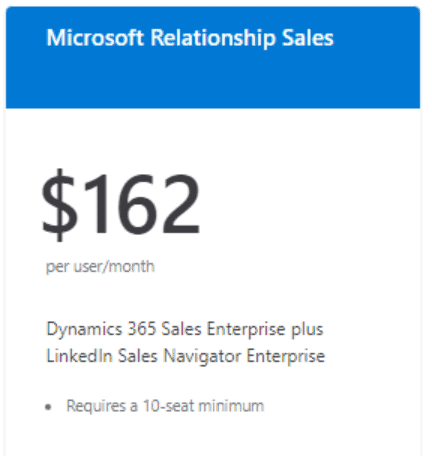
Task: Click the Microsoft Relationship Sales heading
Action: point(190,38)
